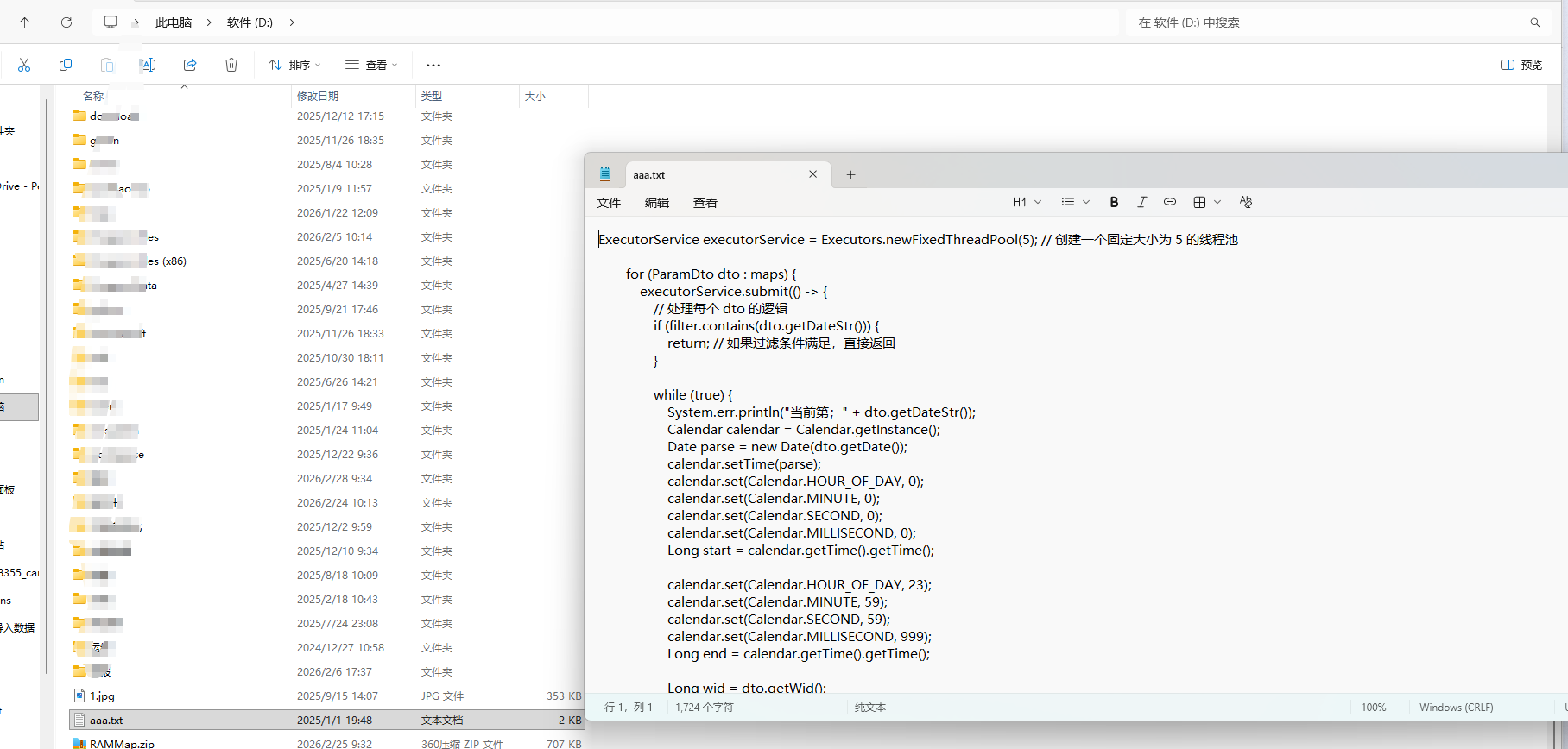Screen dimensions: 1568x749
Task: Click the Share icon in the Explorer toolbar
Action: [x=190, y=65]
